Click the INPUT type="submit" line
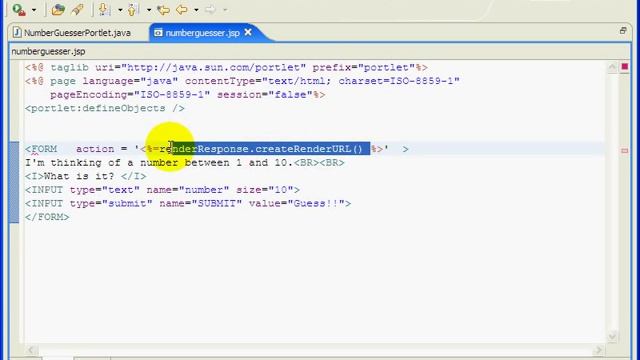 coord(188,203)
